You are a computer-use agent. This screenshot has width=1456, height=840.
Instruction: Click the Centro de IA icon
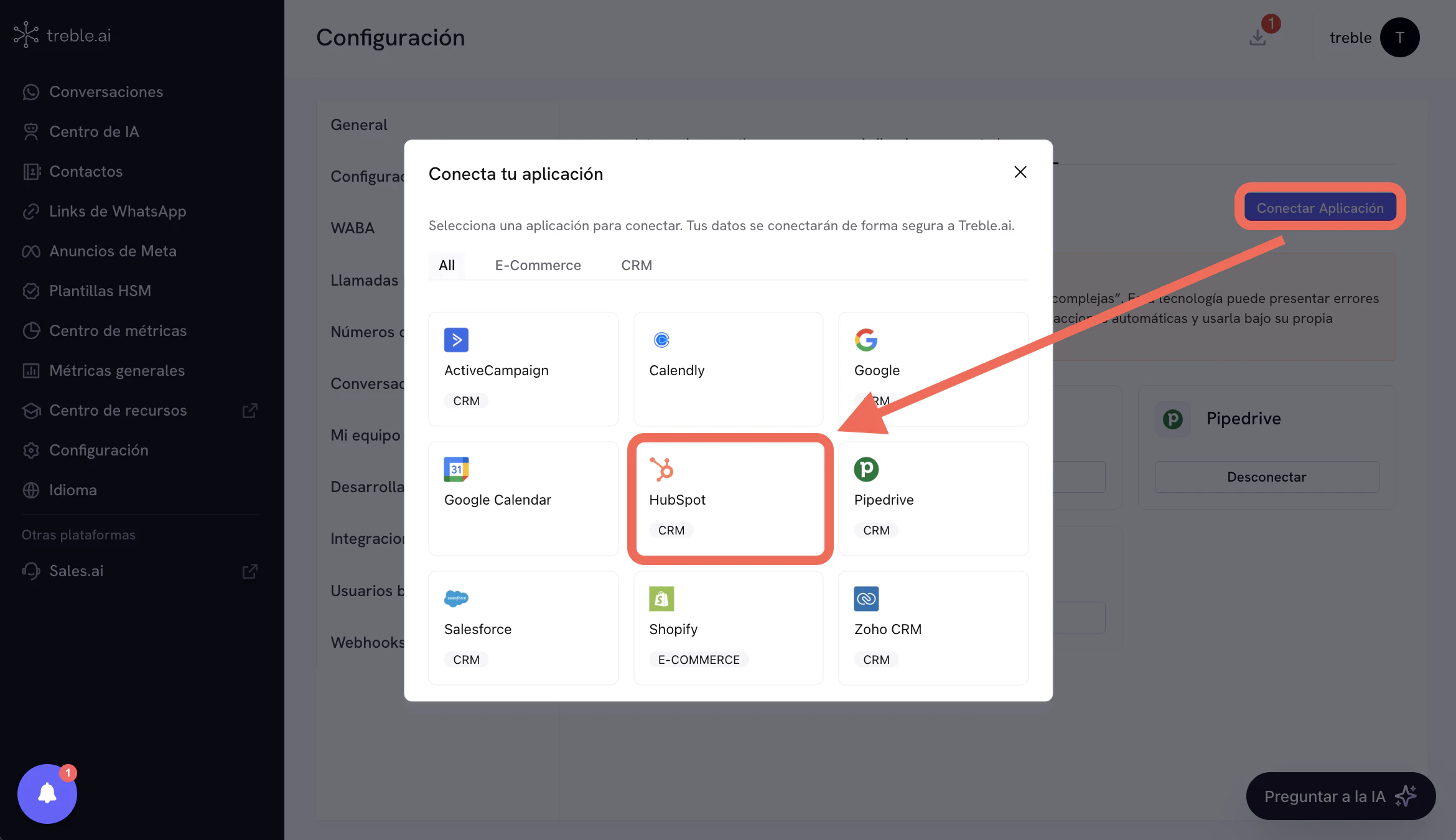pos(32,131)
